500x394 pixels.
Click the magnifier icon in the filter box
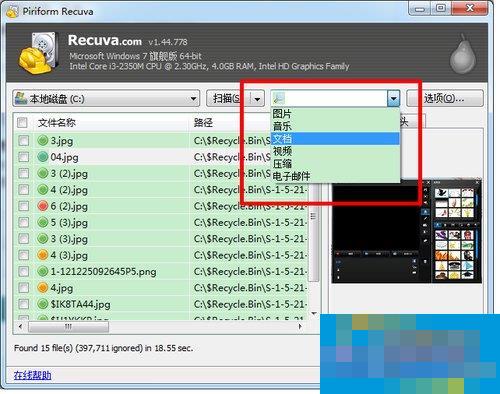[x=279, y=98]
